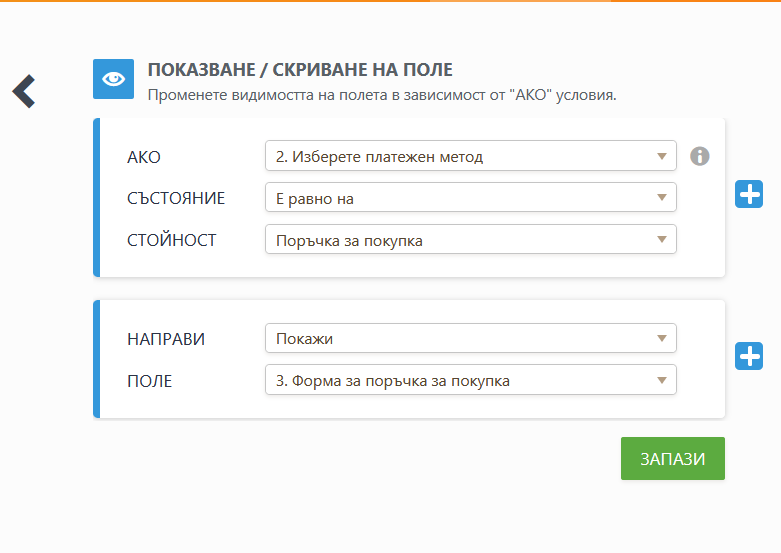Click the "ПОКАЗВАНЕ / СКРИВАНЕ НА ПОЛЕ" heading

(300, 70)
